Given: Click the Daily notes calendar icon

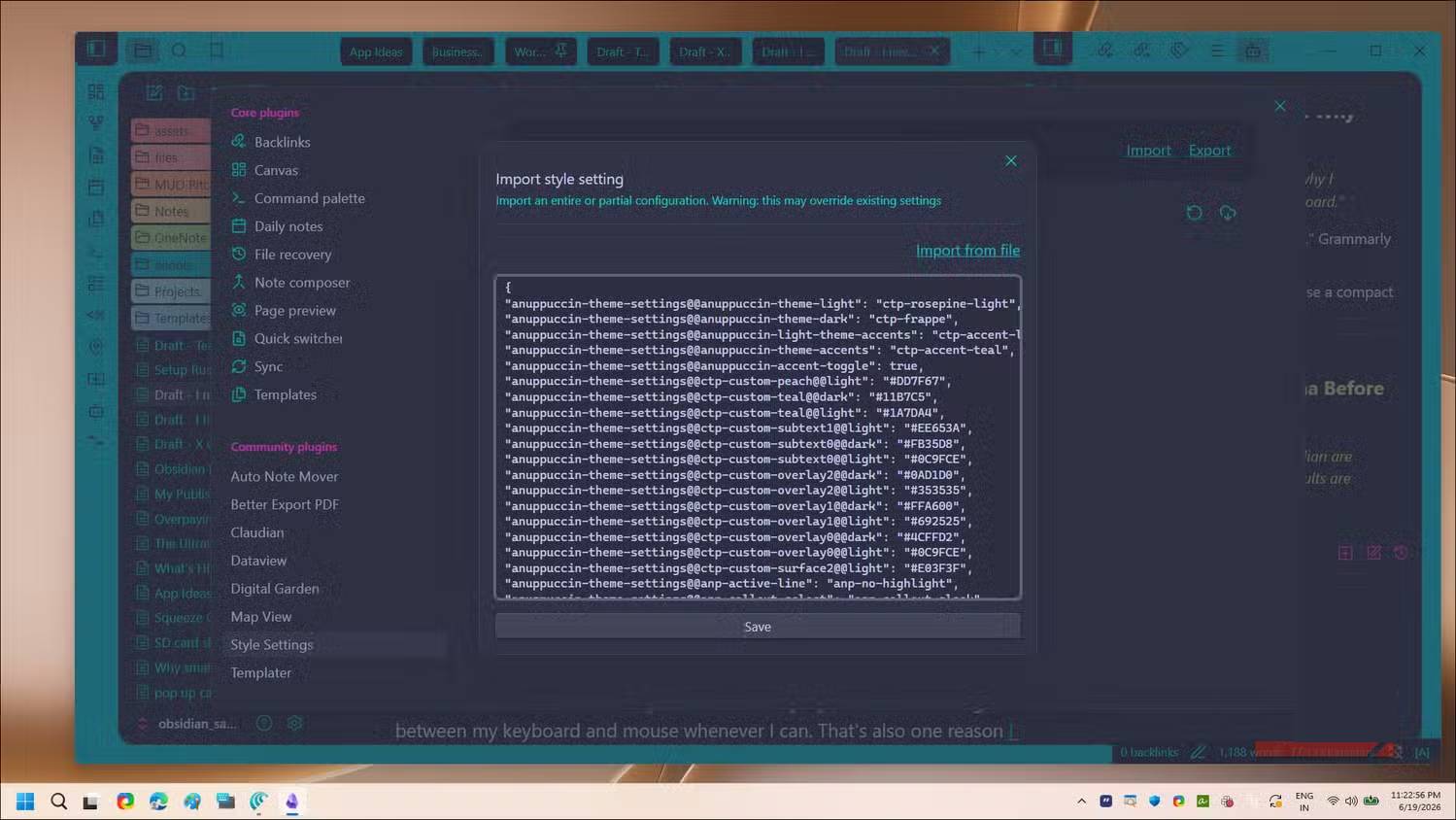Looking at the screenshot, I should coord(238,226).
